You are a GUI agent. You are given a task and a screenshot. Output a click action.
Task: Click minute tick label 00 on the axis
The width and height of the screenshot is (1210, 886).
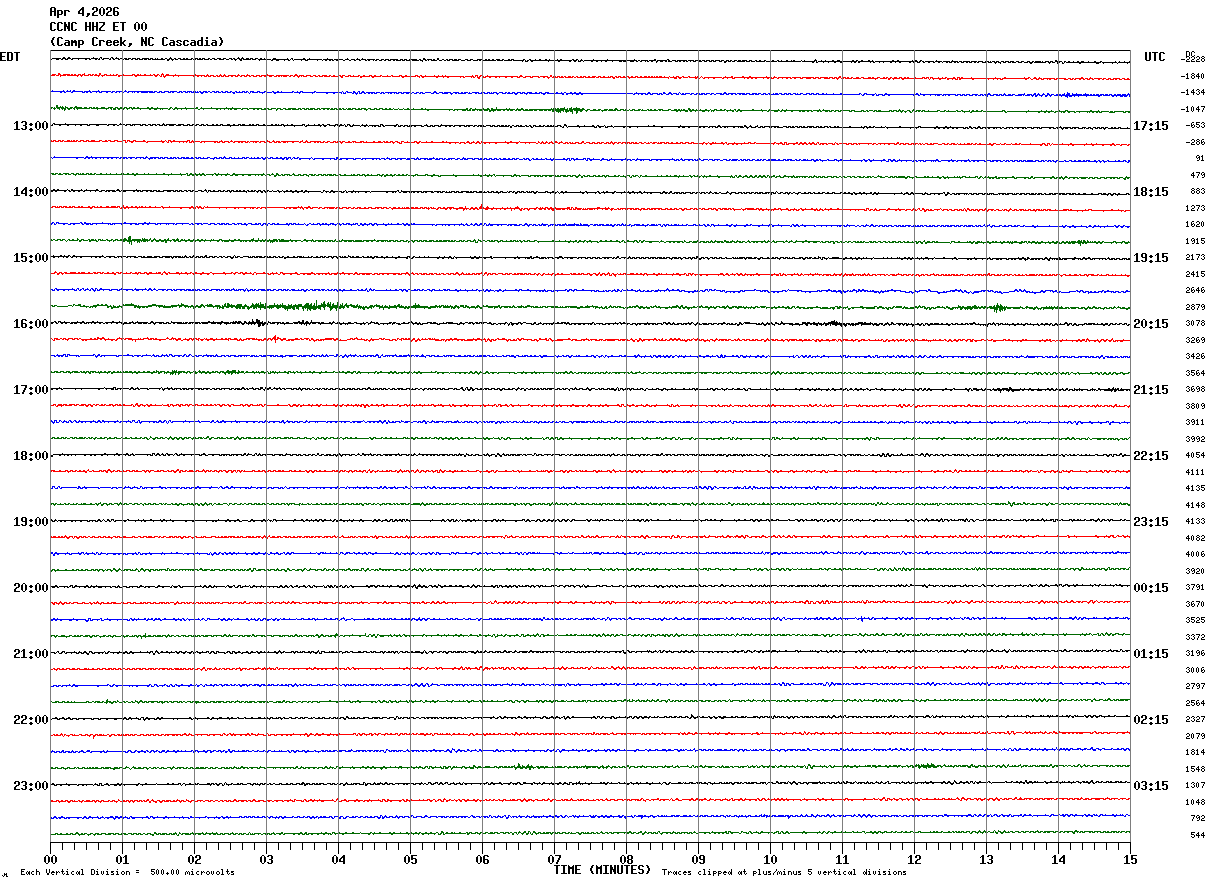pos(50,859)
